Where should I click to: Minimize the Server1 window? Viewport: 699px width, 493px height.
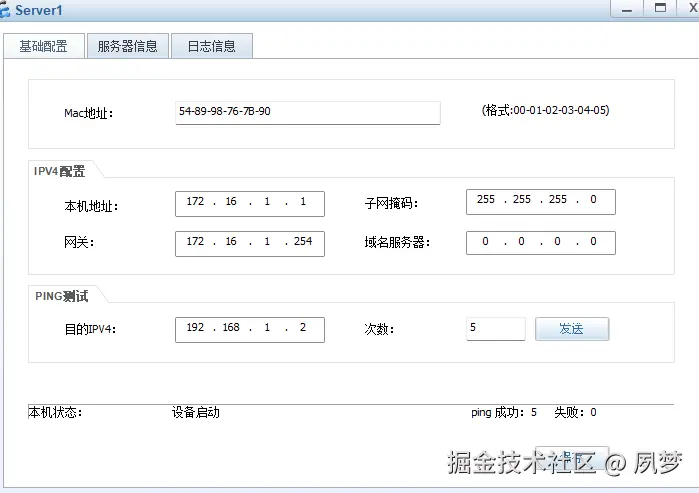(627, 9)
